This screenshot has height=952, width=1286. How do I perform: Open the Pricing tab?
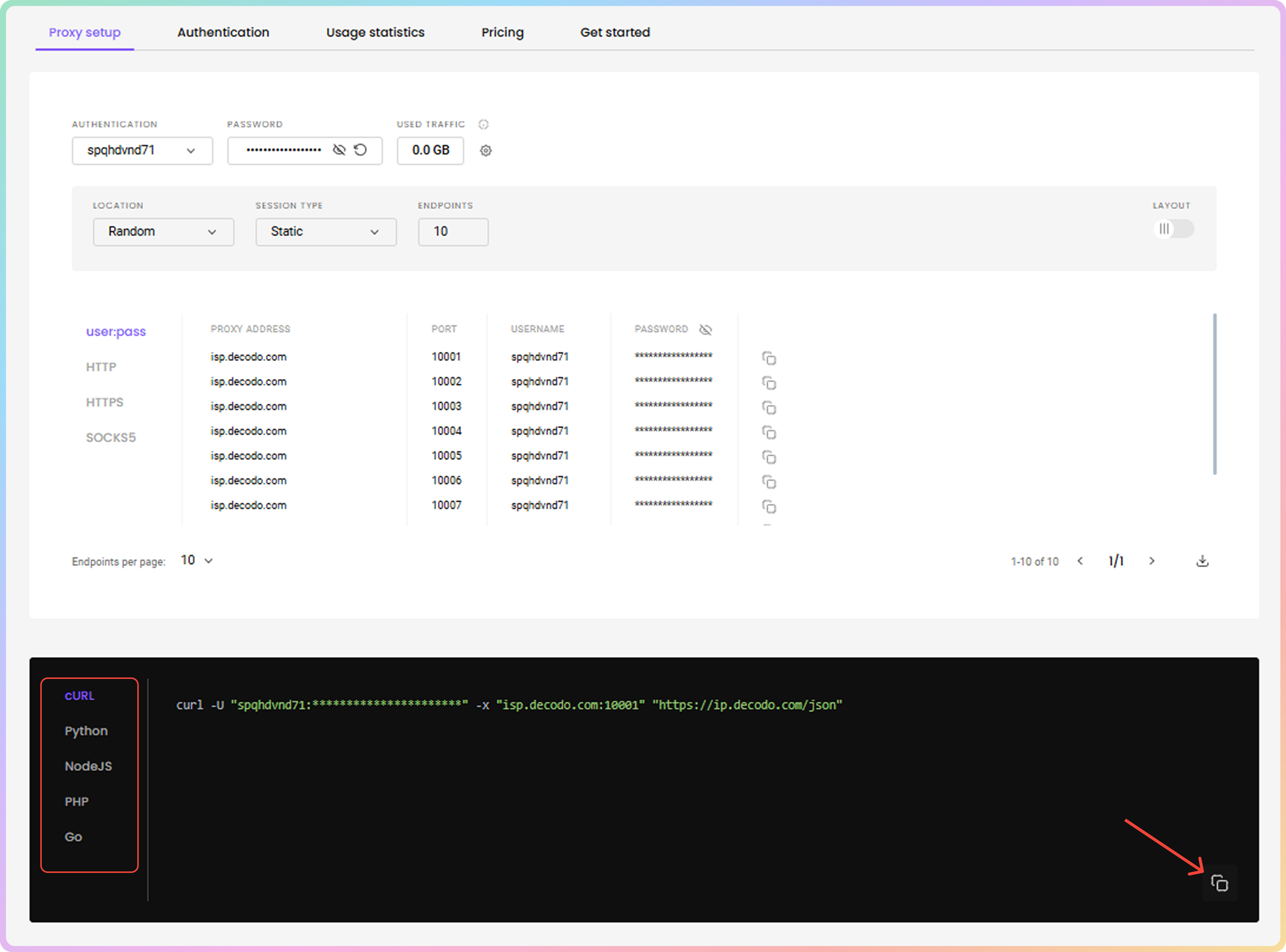[502, 32]
